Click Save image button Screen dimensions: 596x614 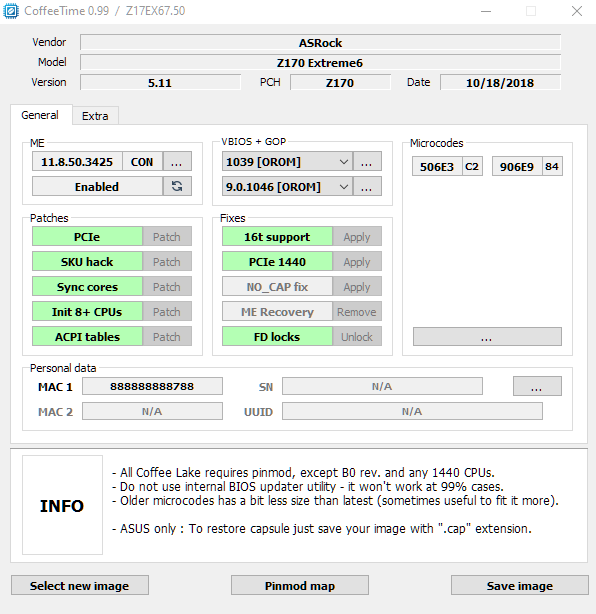520,585
